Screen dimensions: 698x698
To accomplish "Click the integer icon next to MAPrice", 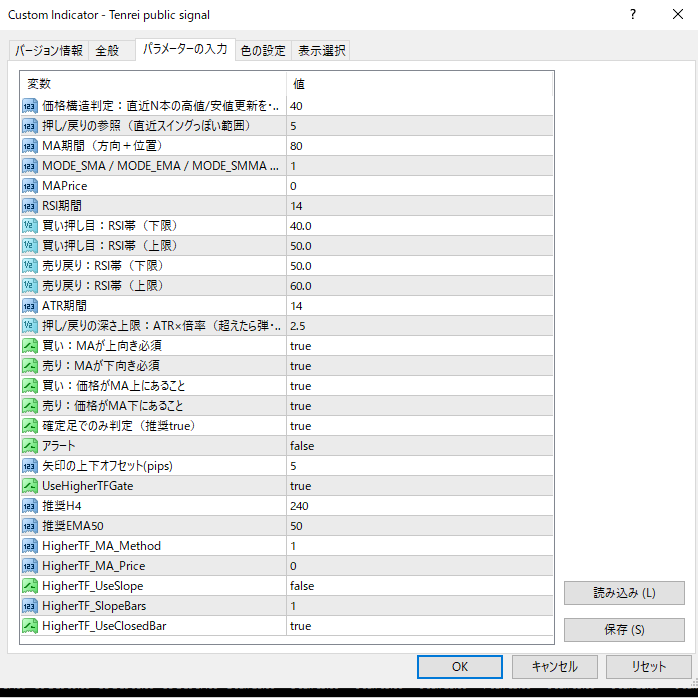I will click(x=30, y=186).
